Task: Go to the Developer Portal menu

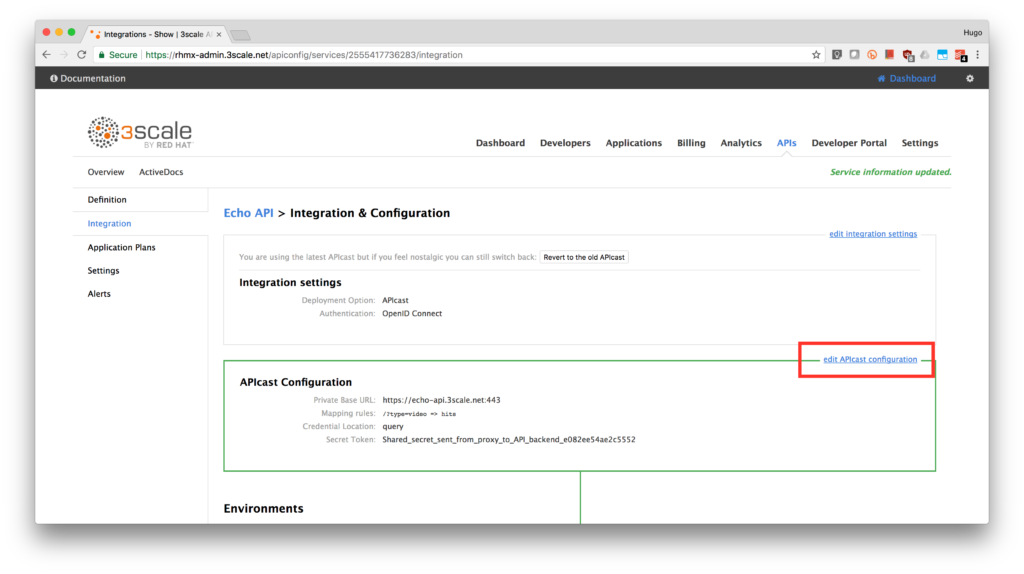Action: (x=849, y=143)
